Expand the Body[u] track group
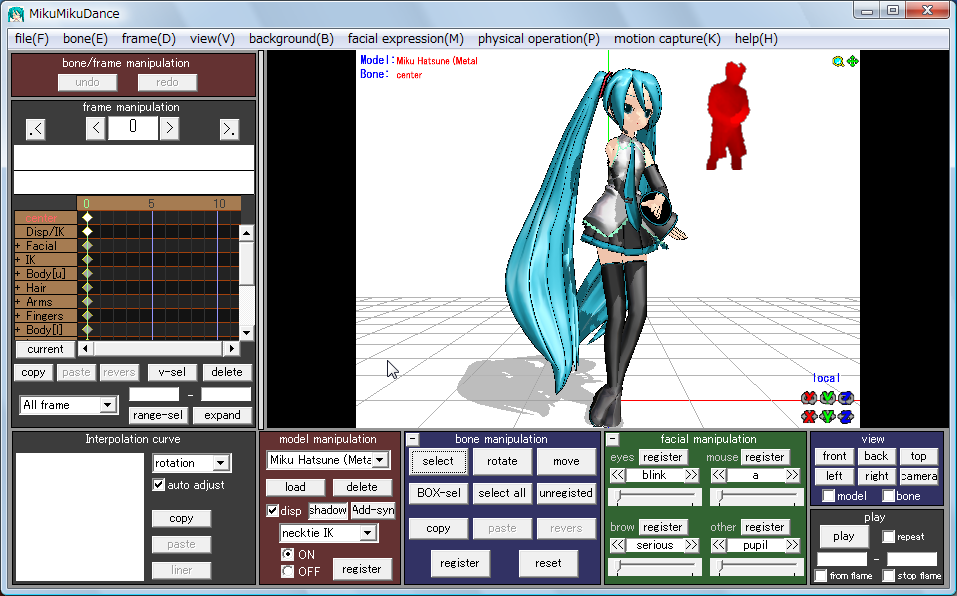 click(x=18, y=274)
